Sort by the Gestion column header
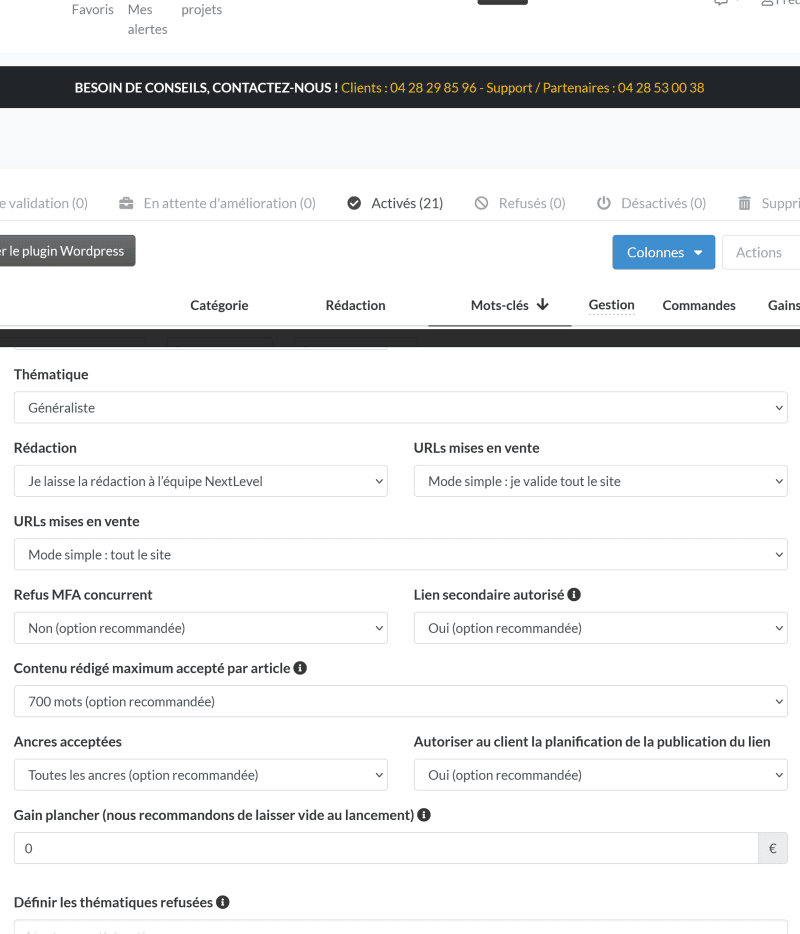This screenshot has height=934, width=800. pyautogui.click(x=611, y=305)
